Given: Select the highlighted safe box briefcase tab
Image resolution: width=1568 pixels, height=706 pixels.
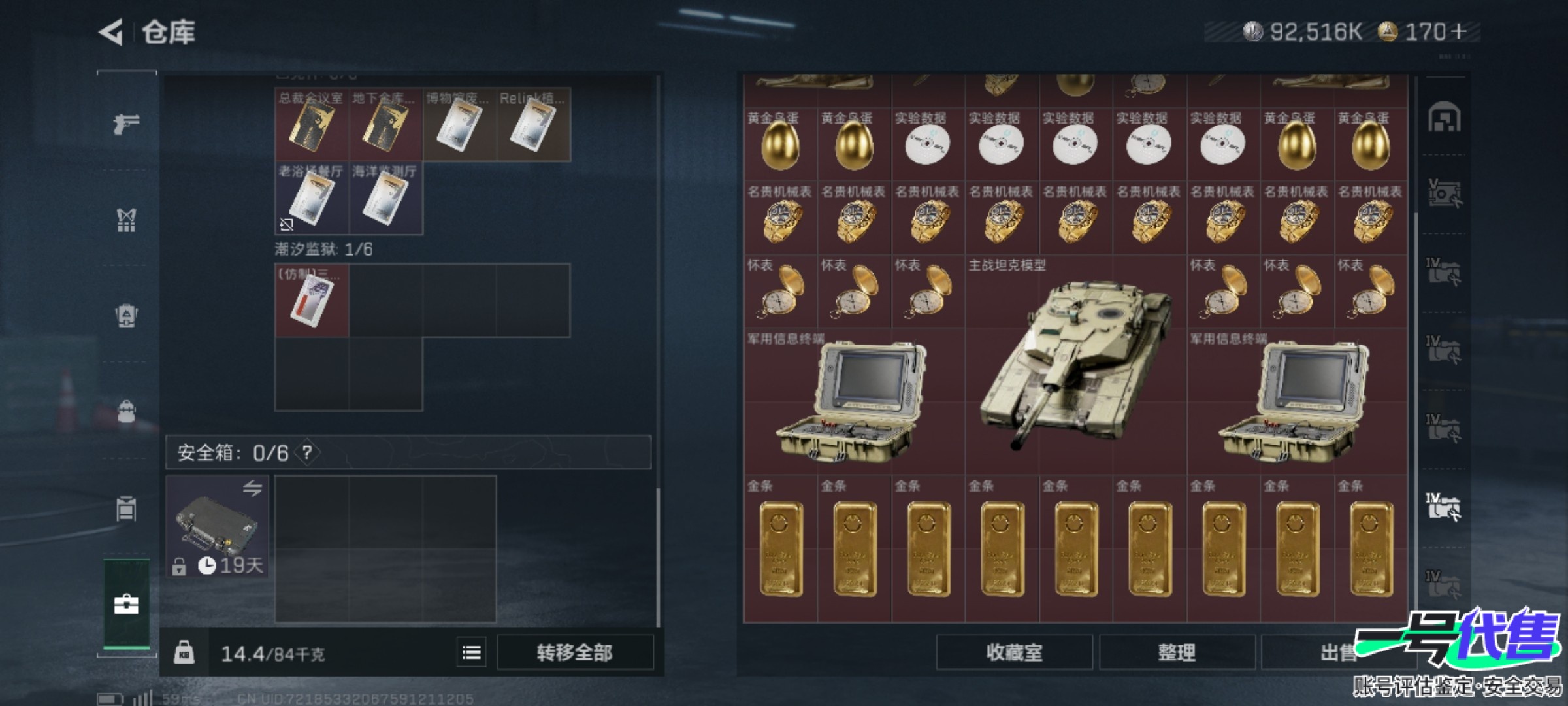Looking at the screenshot, I should point(126,604).
